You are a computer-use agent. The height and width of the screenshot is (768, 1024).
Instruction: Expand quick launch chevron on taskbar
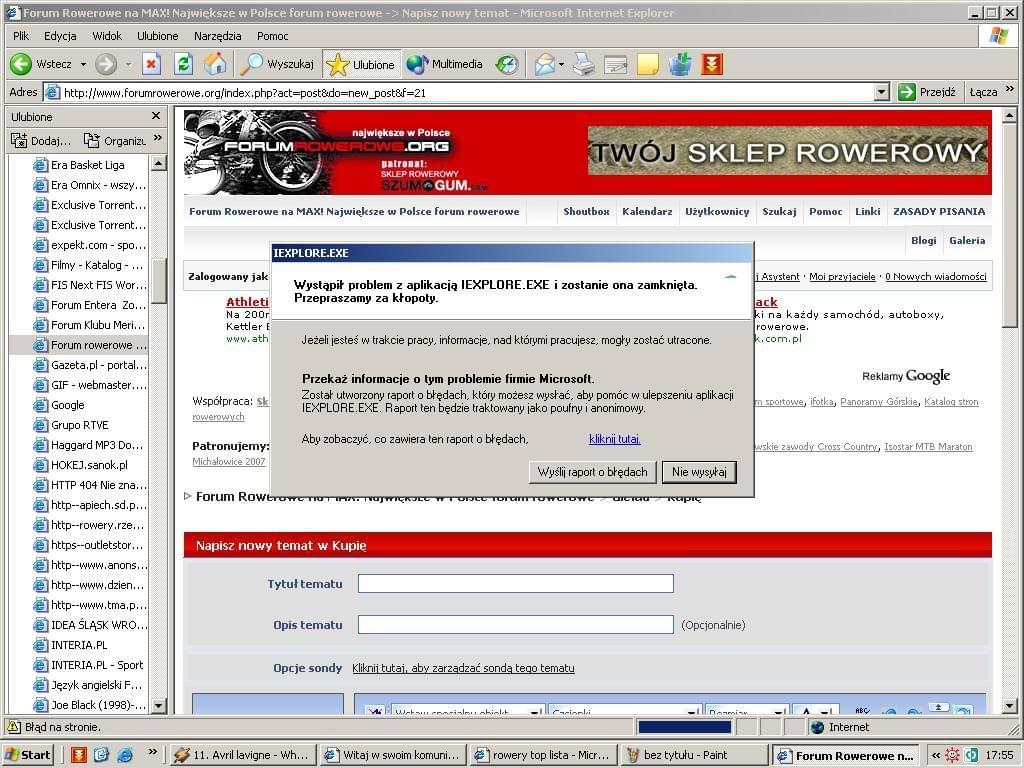coord(152,752)
